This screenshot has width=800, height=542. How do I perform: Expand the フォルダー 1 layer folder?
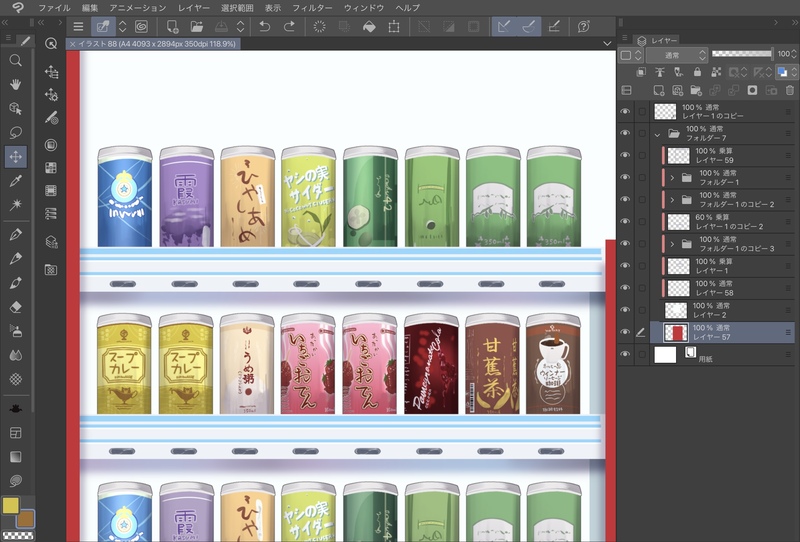click(672, 177)
